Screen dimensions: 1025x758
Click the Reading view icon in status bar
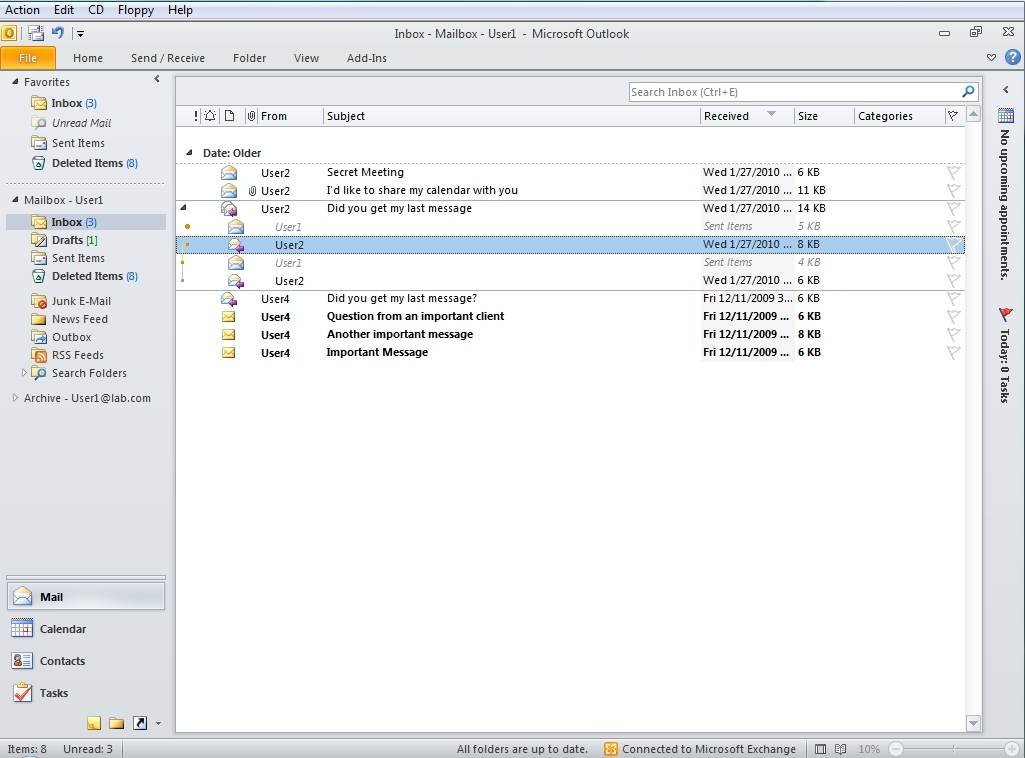(841, 749)
